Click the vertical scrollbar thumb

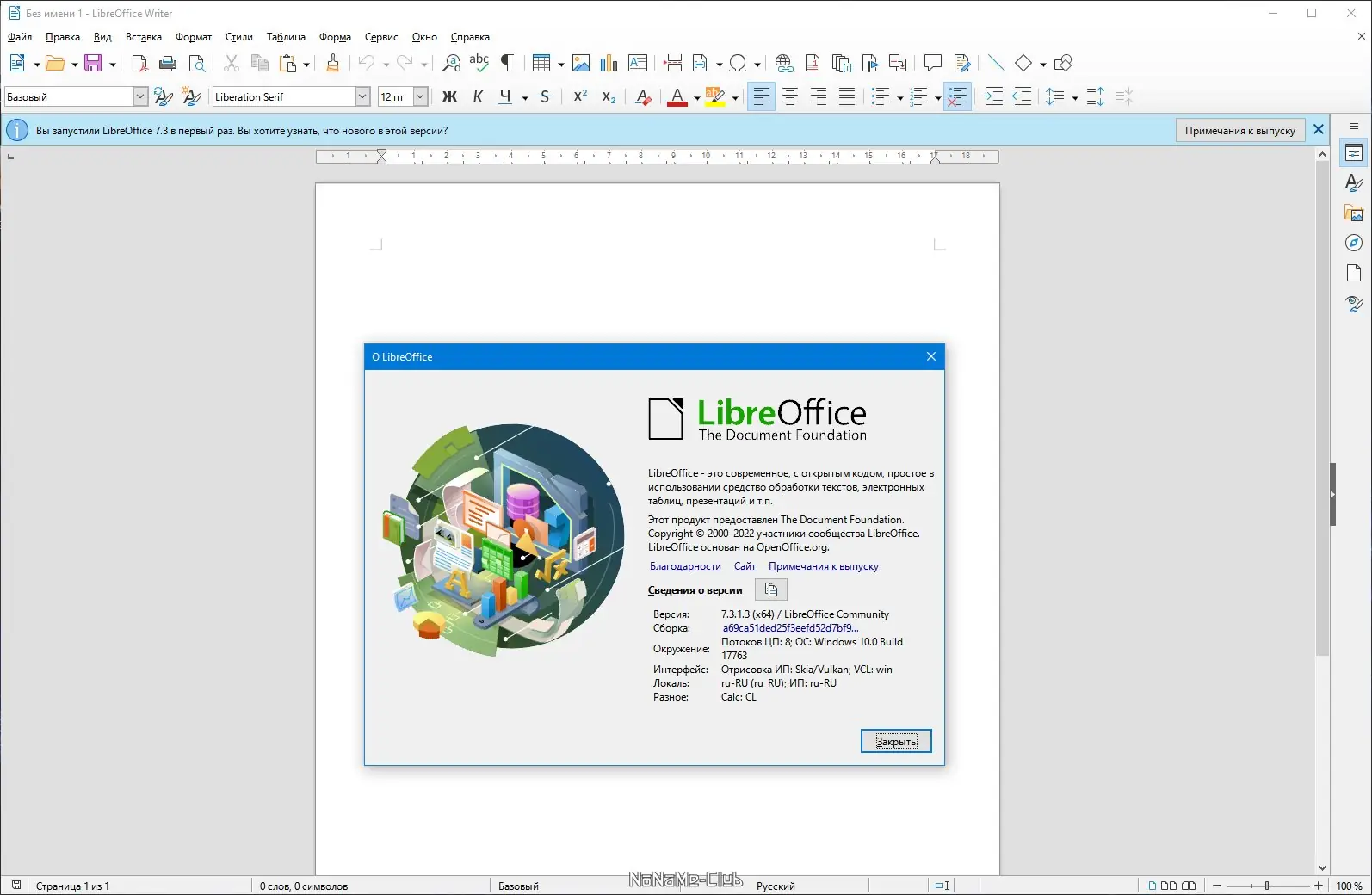[1322, 409]
